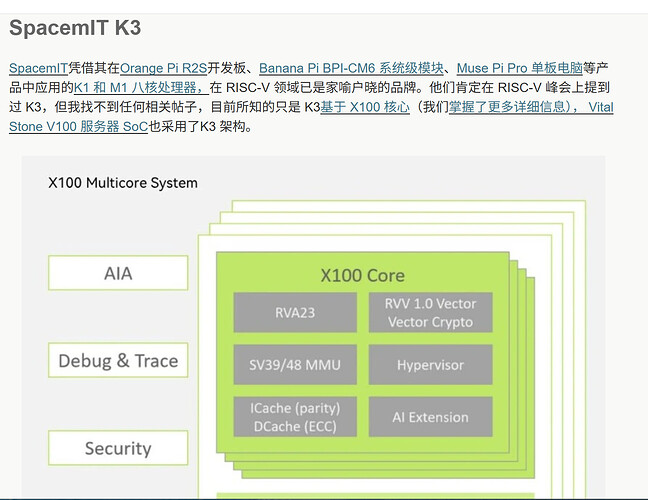The height and width of the screenshot is (500, 648).
Task: Click the X100 Multicore System diagram title
Action: [123, 183]
